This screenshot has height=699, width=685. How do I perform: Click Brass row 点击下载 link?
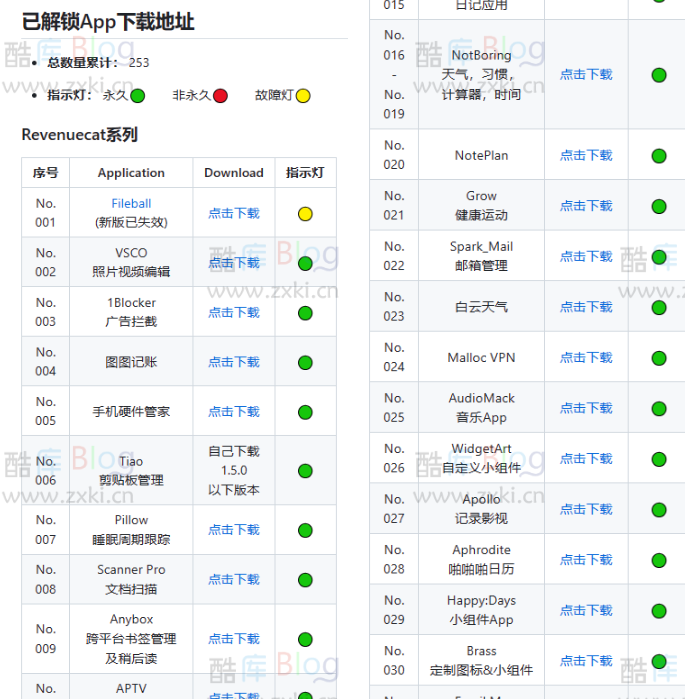point(586,661)
